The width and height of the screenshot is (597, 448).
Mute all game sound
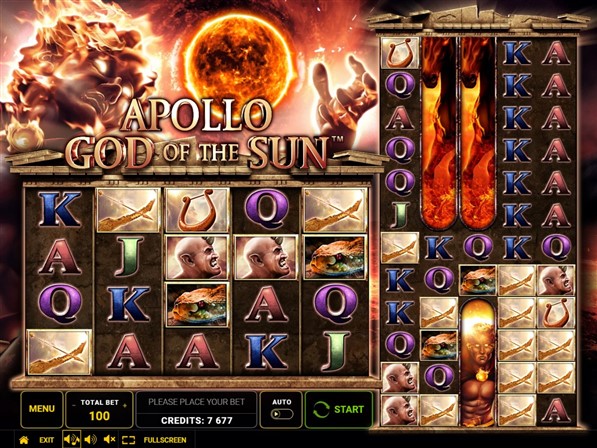click(109, 440)
